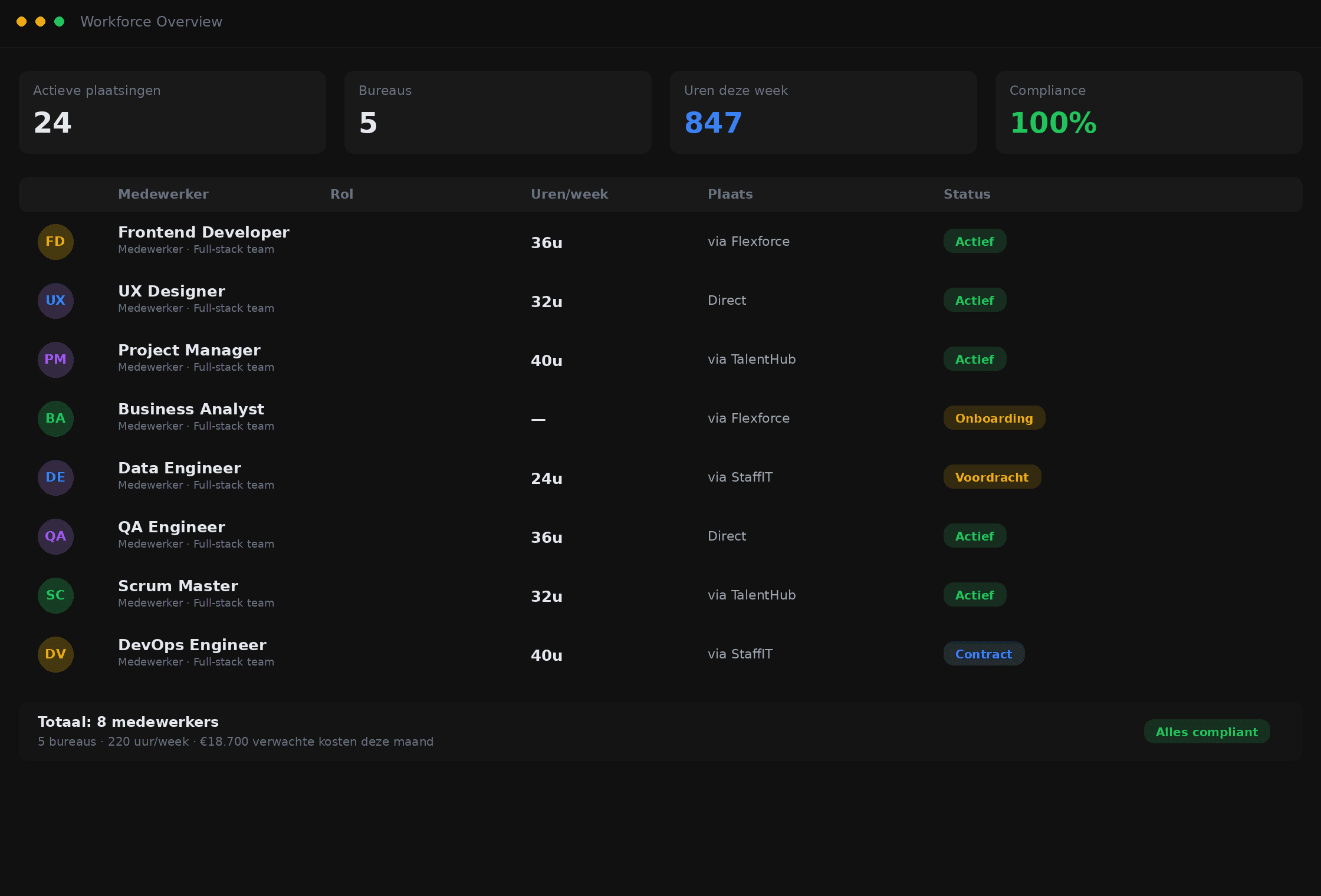
Task: Click via TalentHub in Scrum Master row
Action: pos(751,595)
